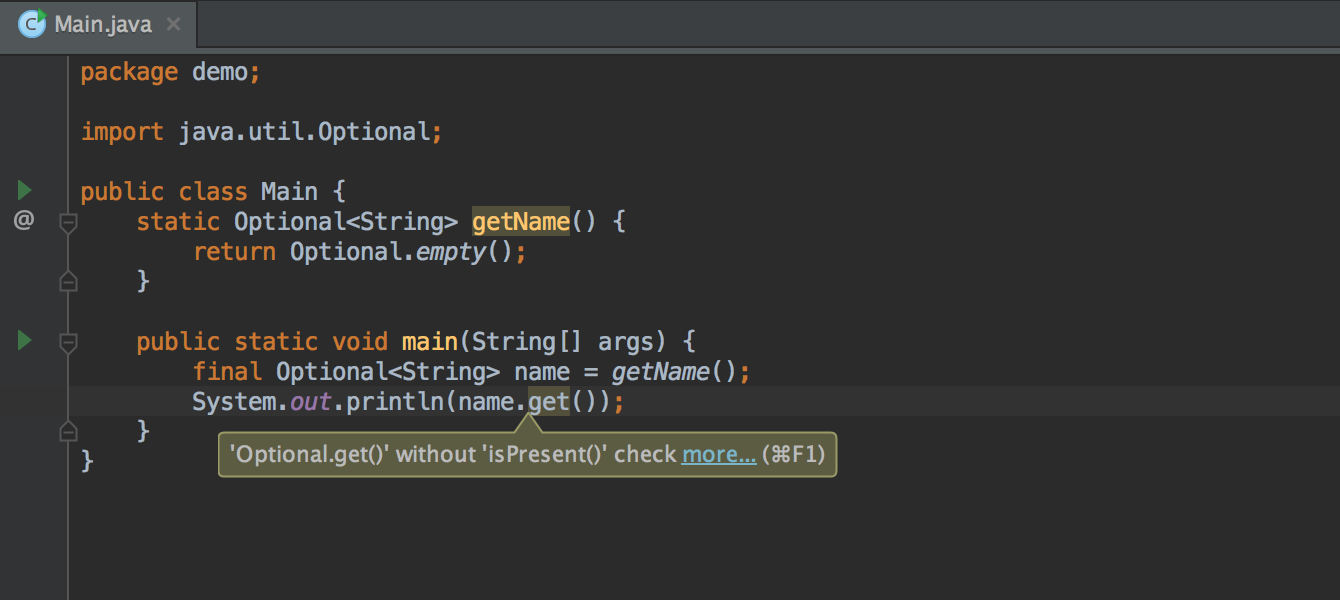Click the highlighted getName method name
This screenshot has height=600, width=1340.
(520, 221)
